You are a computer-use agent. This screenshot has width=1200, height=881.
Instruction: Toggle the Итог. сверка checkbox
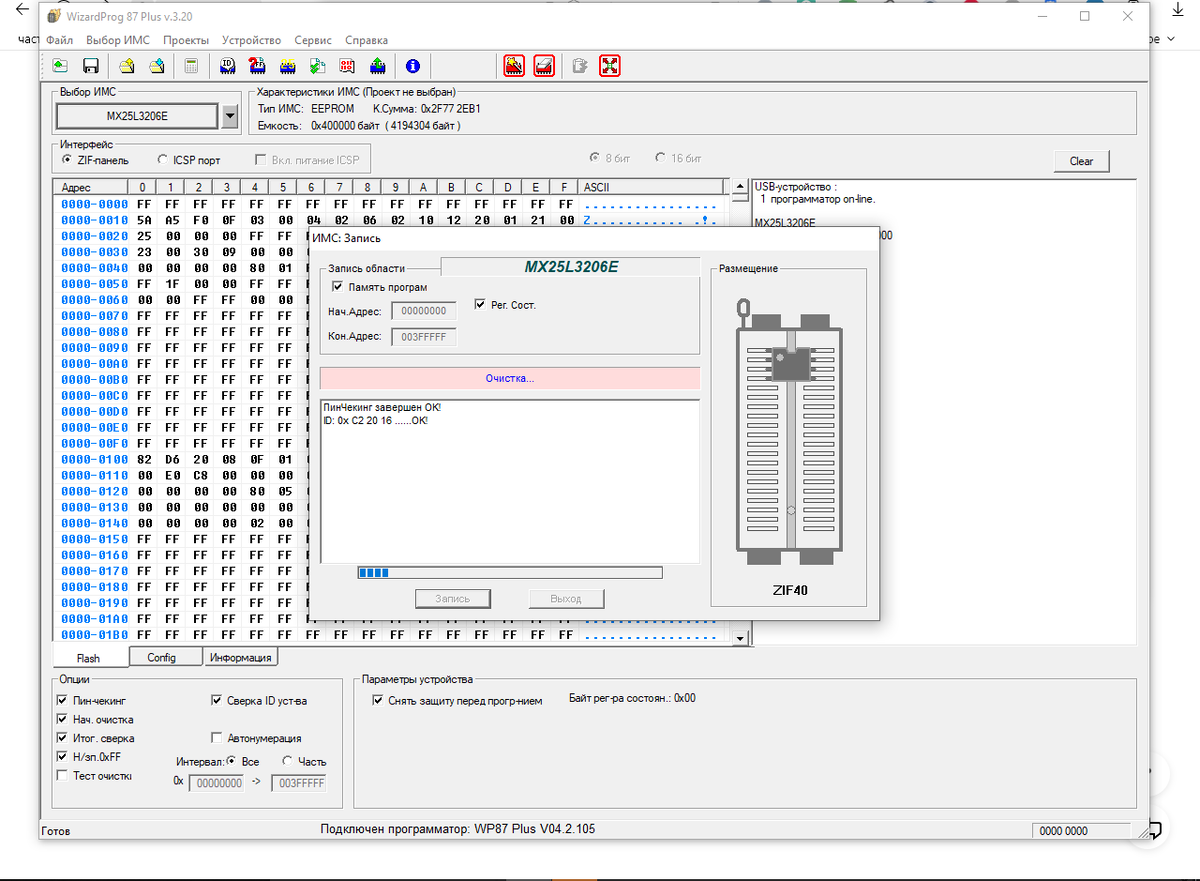pyautogui.click(x=63, y=738)
